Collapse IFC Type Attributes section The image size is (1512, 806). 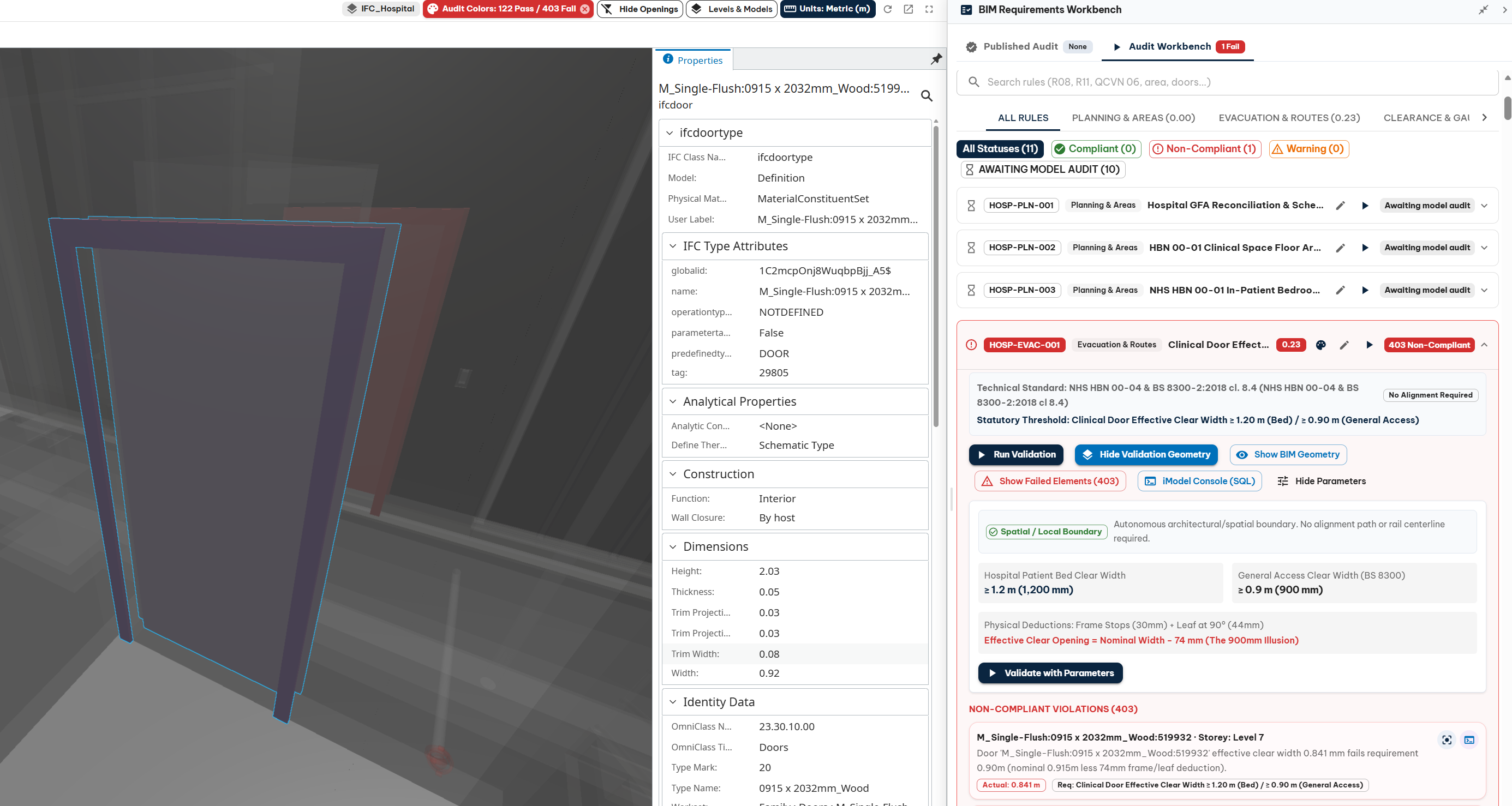click(673, 246)
